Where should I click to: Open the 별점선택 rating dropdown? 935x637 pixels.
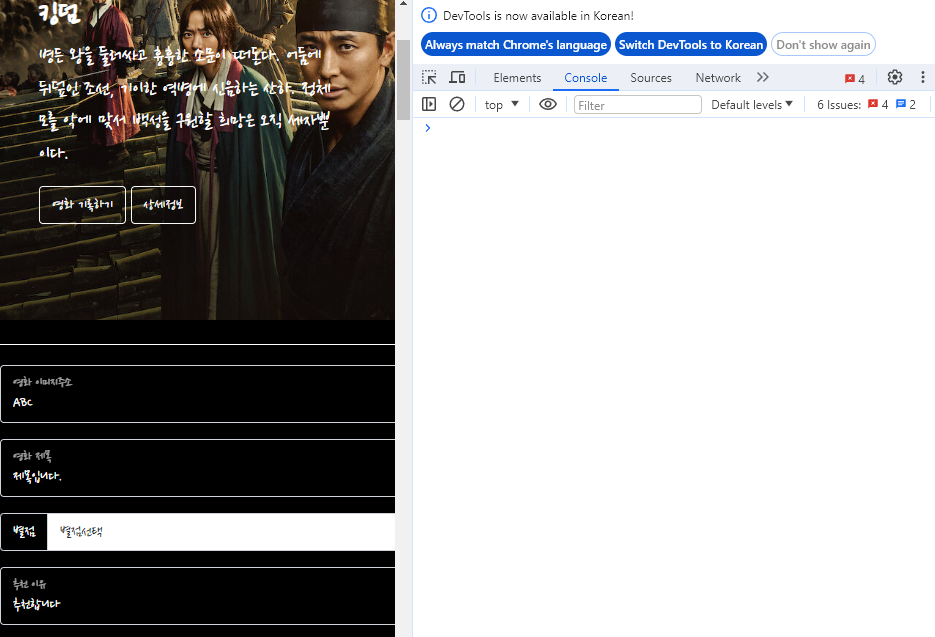(221, 531)
